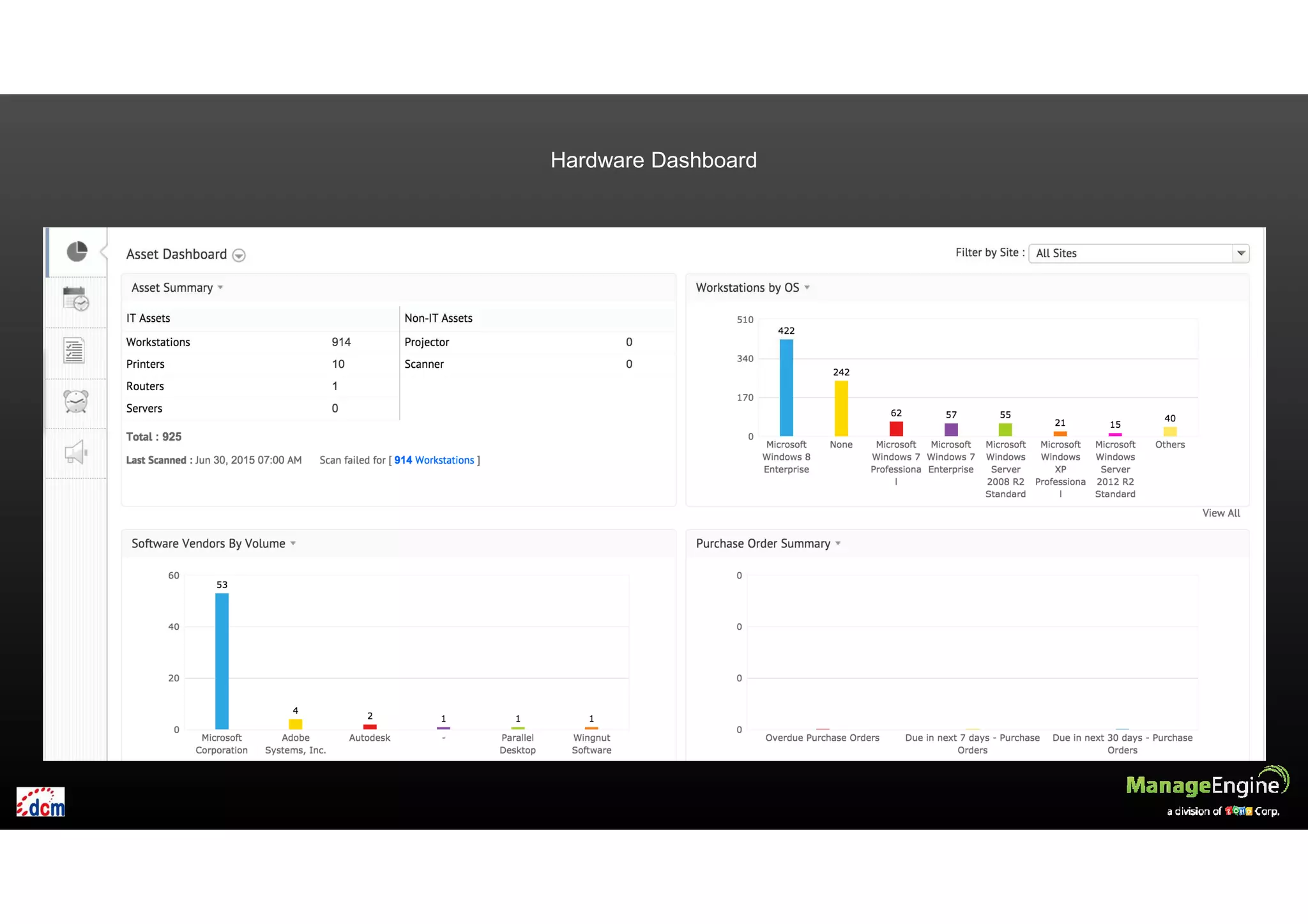Click the Parallel Desktop axis label

point(518,744)
